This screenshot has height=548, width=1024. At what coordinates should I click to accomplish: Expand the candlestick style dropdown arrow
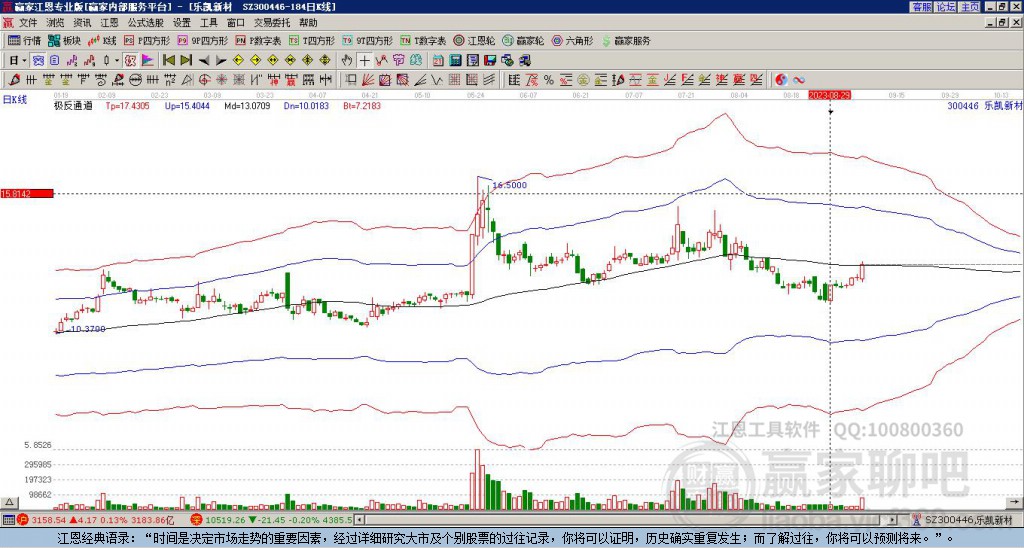[117, 61]
